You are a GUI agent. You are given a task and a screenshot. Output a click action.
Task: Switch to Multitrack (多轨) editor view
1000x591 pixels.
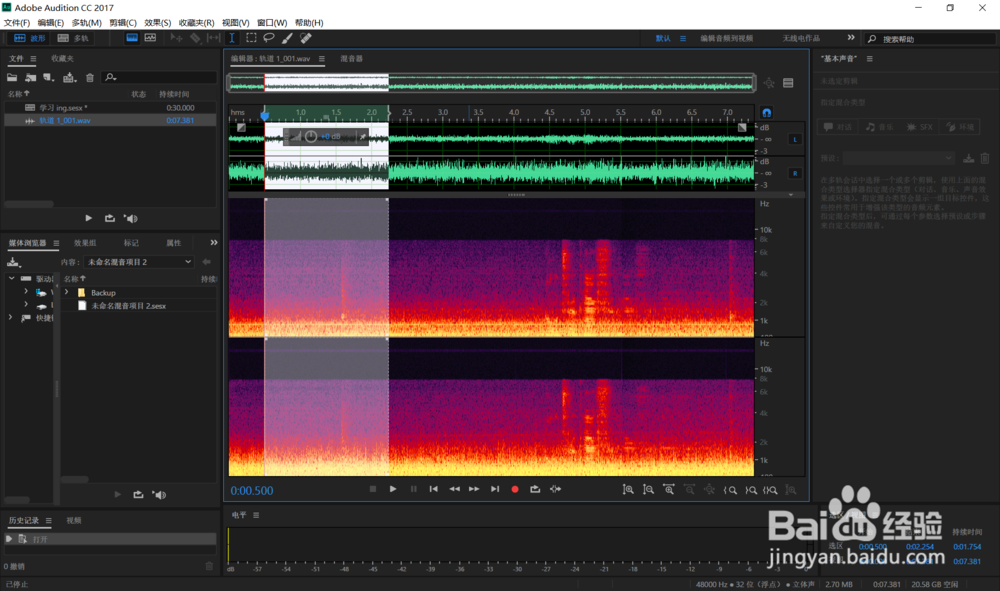tap(73, 38)
